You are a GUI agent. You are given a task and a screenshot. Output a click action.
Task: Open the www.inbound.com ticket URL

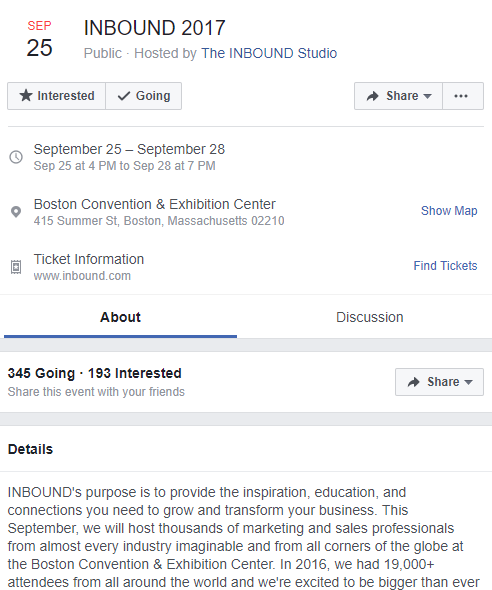tap(82, 276)
